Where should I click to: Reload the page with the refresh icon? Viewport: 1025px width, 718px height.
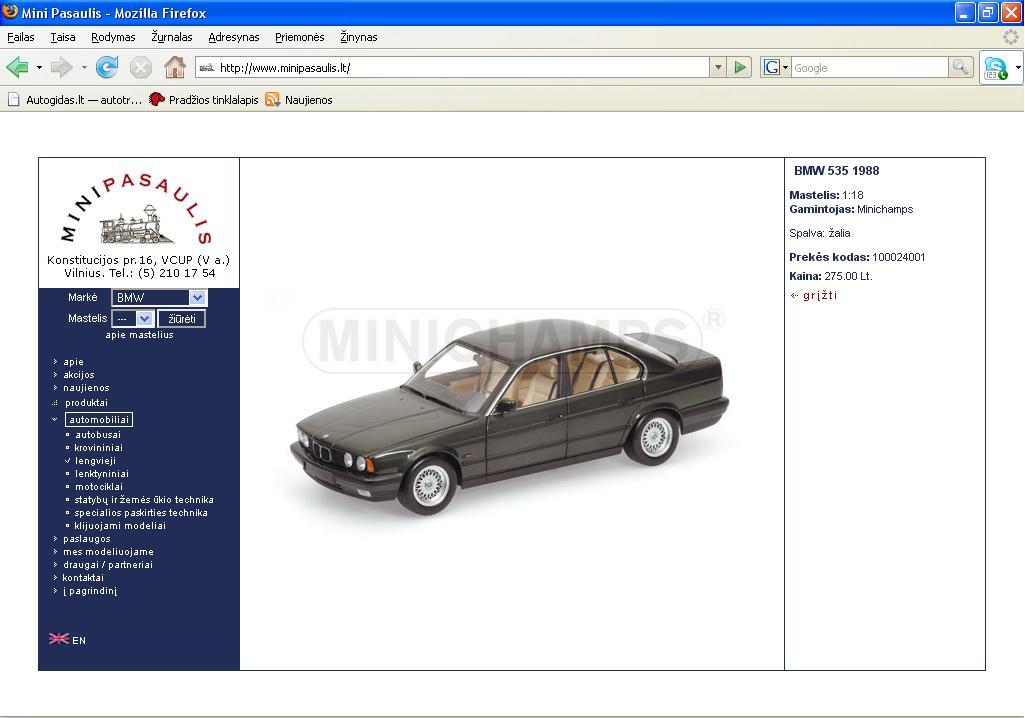(107, 67)
